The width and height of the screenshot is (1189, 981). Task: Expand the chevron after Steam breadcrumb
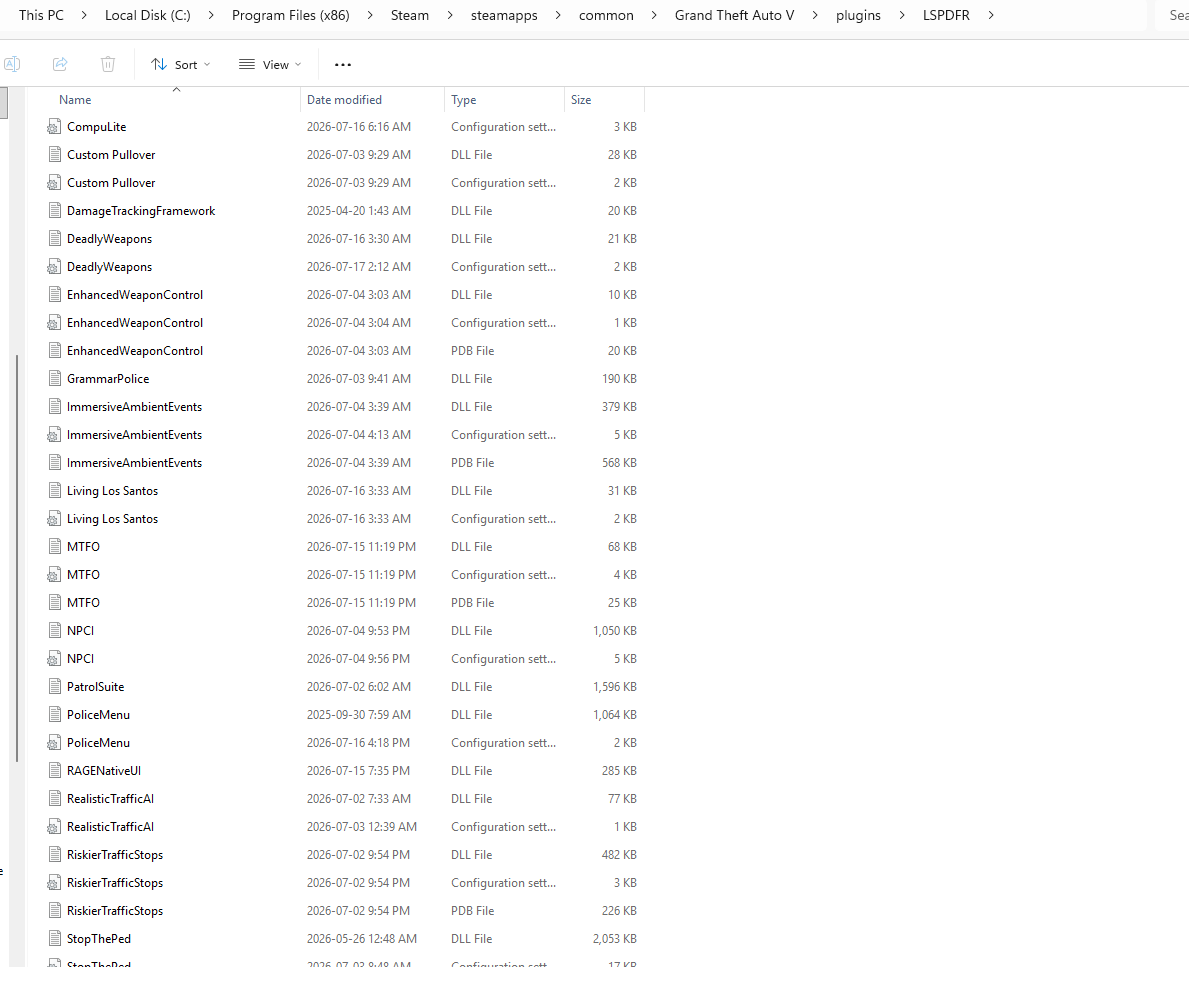(450, 15)
